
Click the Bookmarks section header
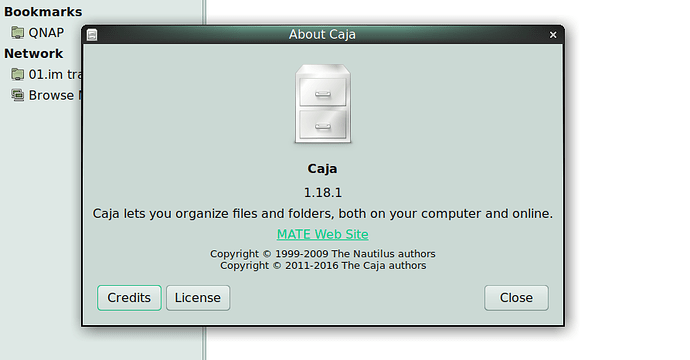pyautogui.click(x=43, y=12)
